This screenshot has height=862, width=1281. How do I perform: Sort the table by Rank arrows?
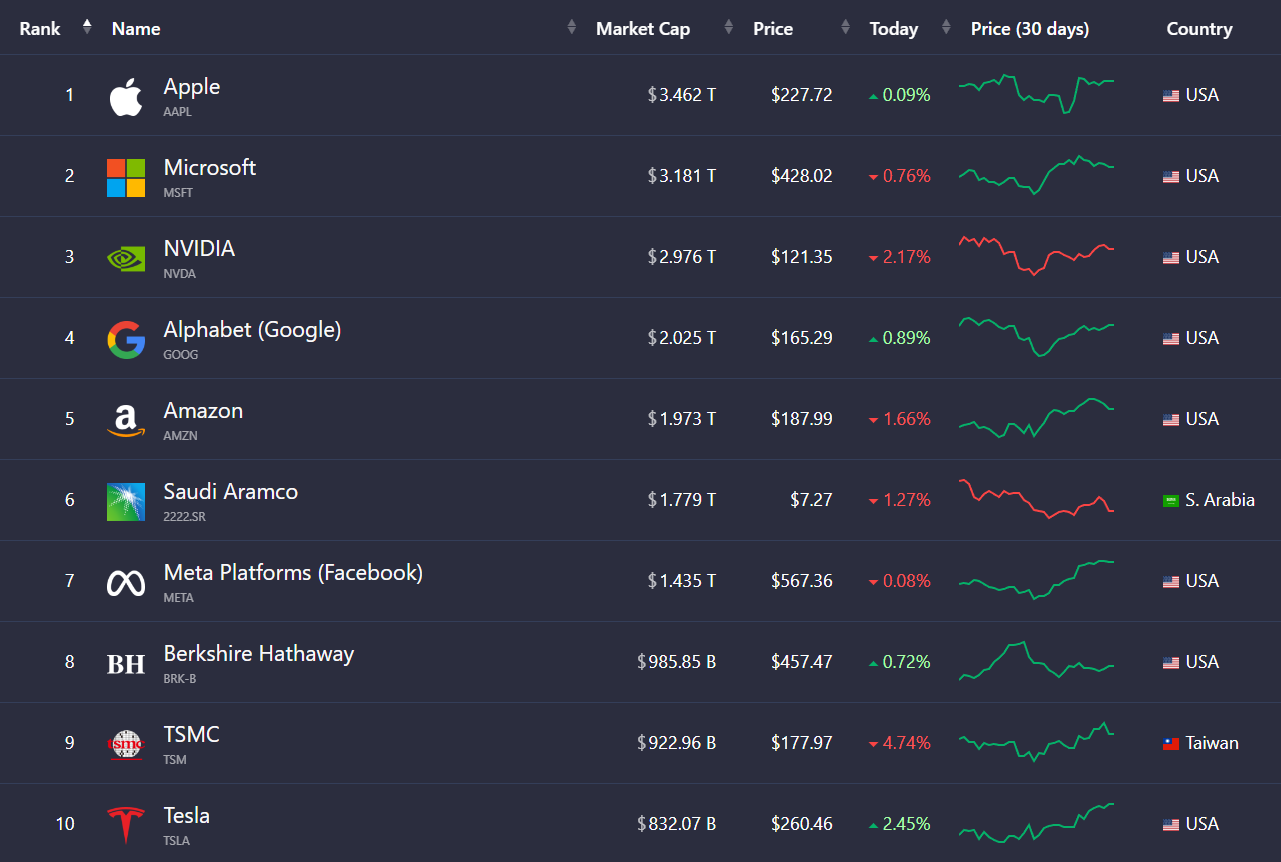coord(87,27)
